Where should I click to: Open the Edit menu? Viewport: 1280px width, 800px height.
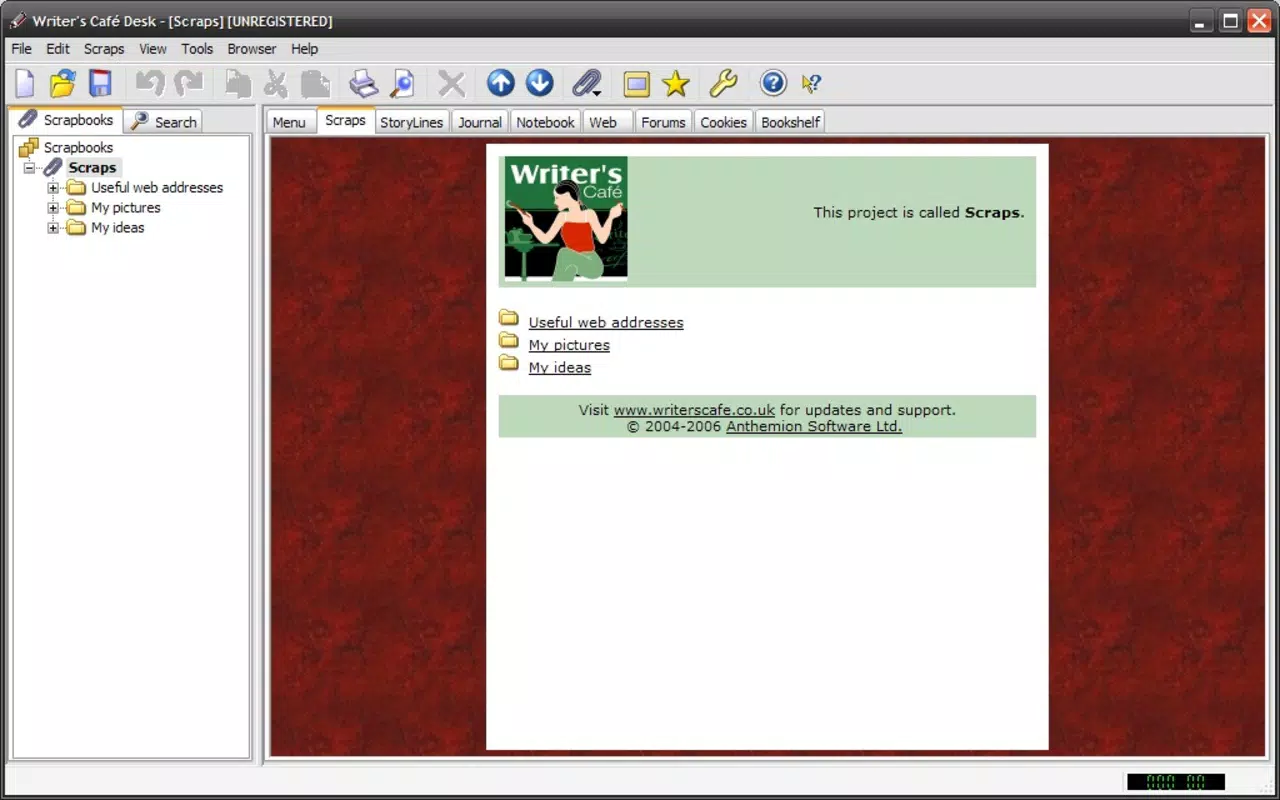pos(58,48)
